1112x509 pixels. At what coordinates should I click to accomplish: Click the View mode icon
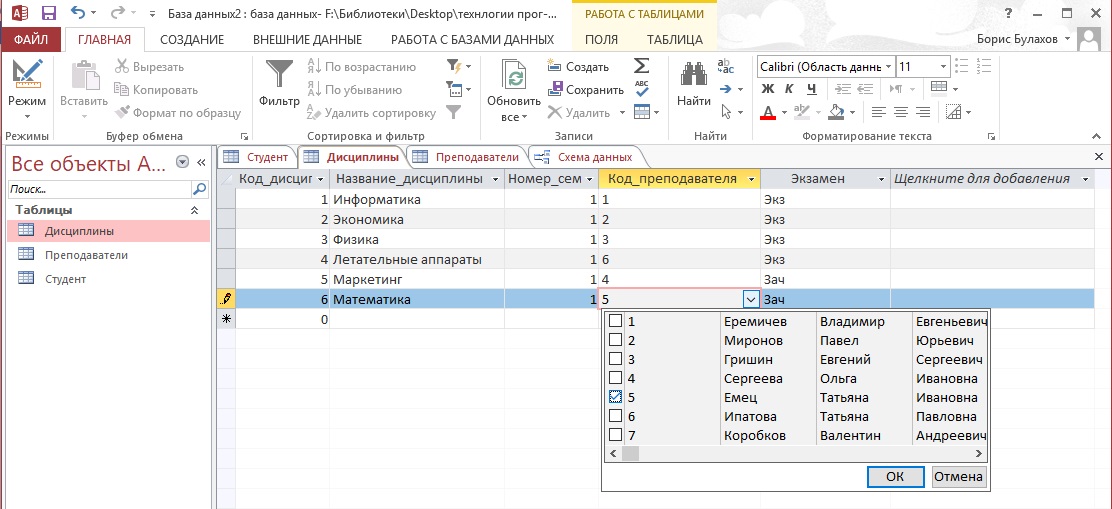click(27, 76)
